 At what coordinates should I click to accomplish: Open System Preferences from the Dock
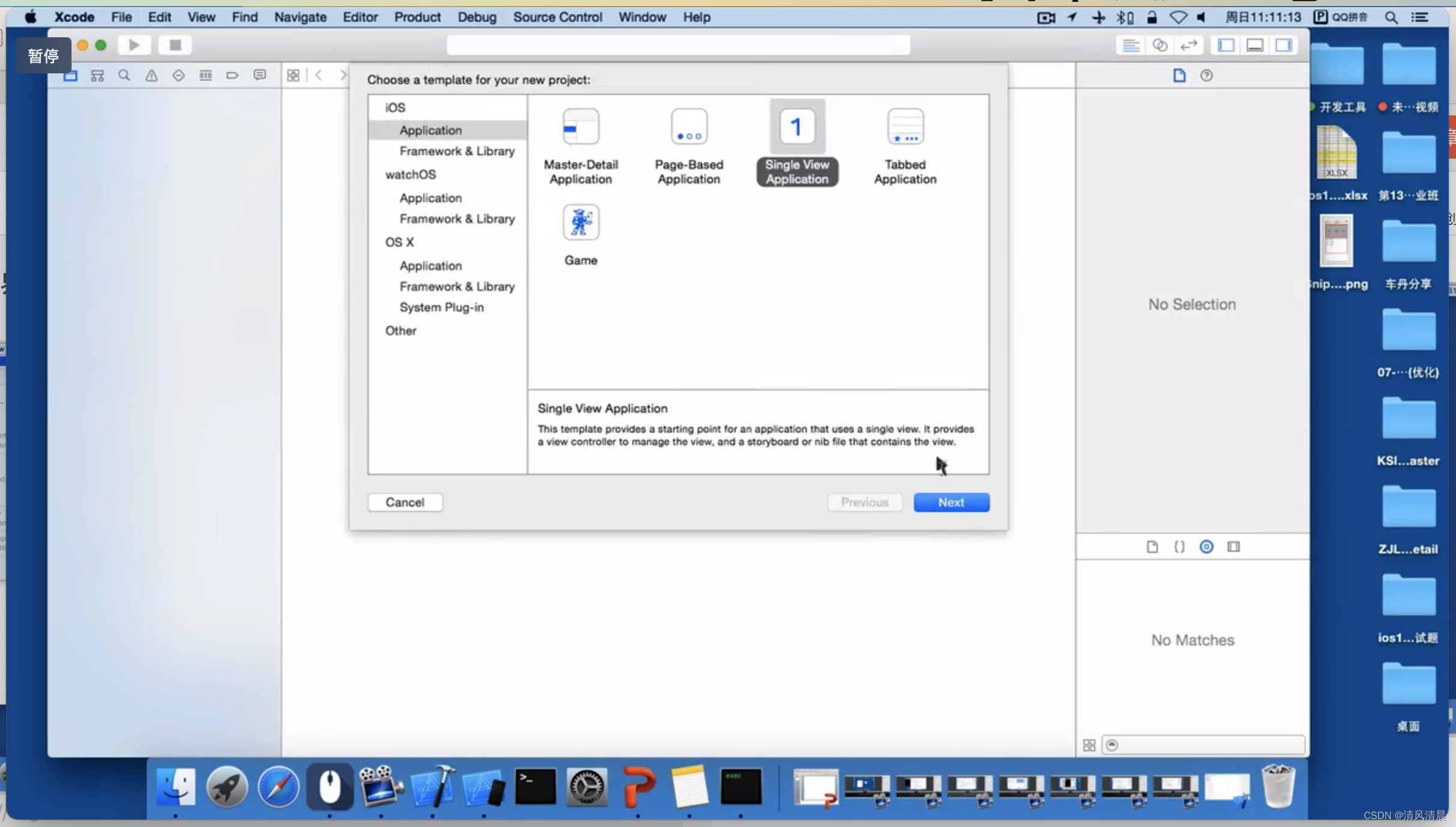[x=587, y=786]
